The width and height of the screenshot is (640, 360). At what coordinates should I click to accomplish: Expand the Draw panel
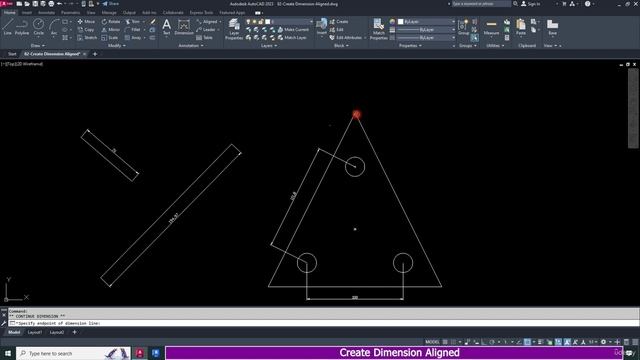coord(38,46)
